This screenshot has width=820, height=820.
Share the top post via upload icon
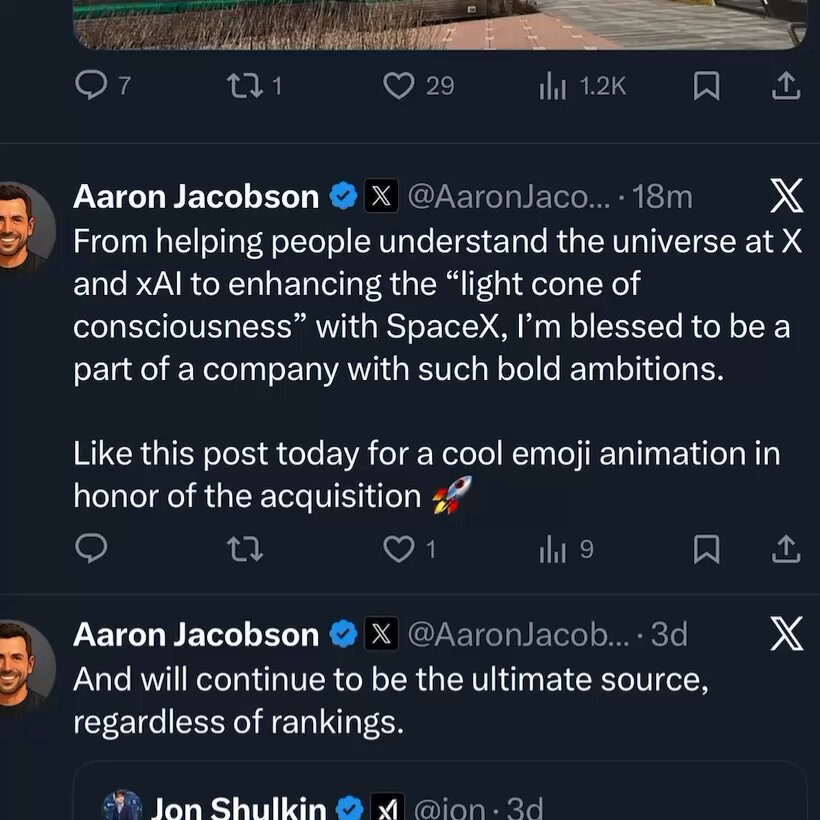(x=787, y=86)
